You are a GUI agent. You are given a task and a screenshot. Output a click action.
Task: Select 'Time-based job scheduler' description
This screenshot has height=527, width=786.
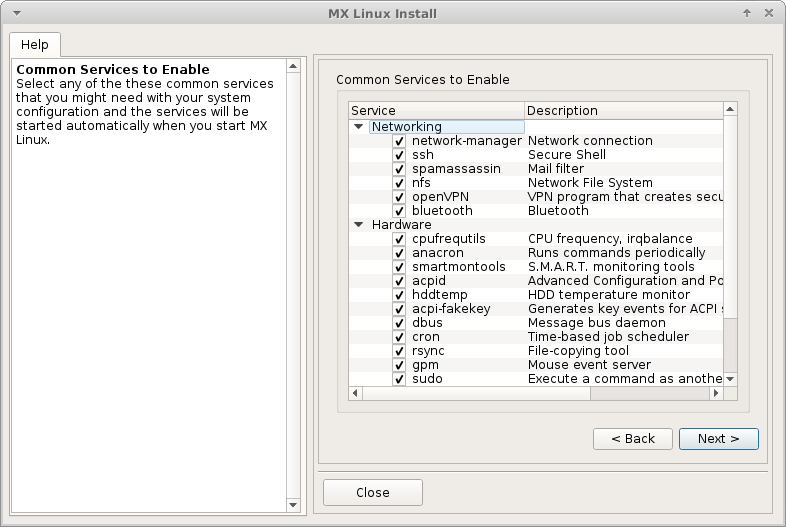[608, 337]
